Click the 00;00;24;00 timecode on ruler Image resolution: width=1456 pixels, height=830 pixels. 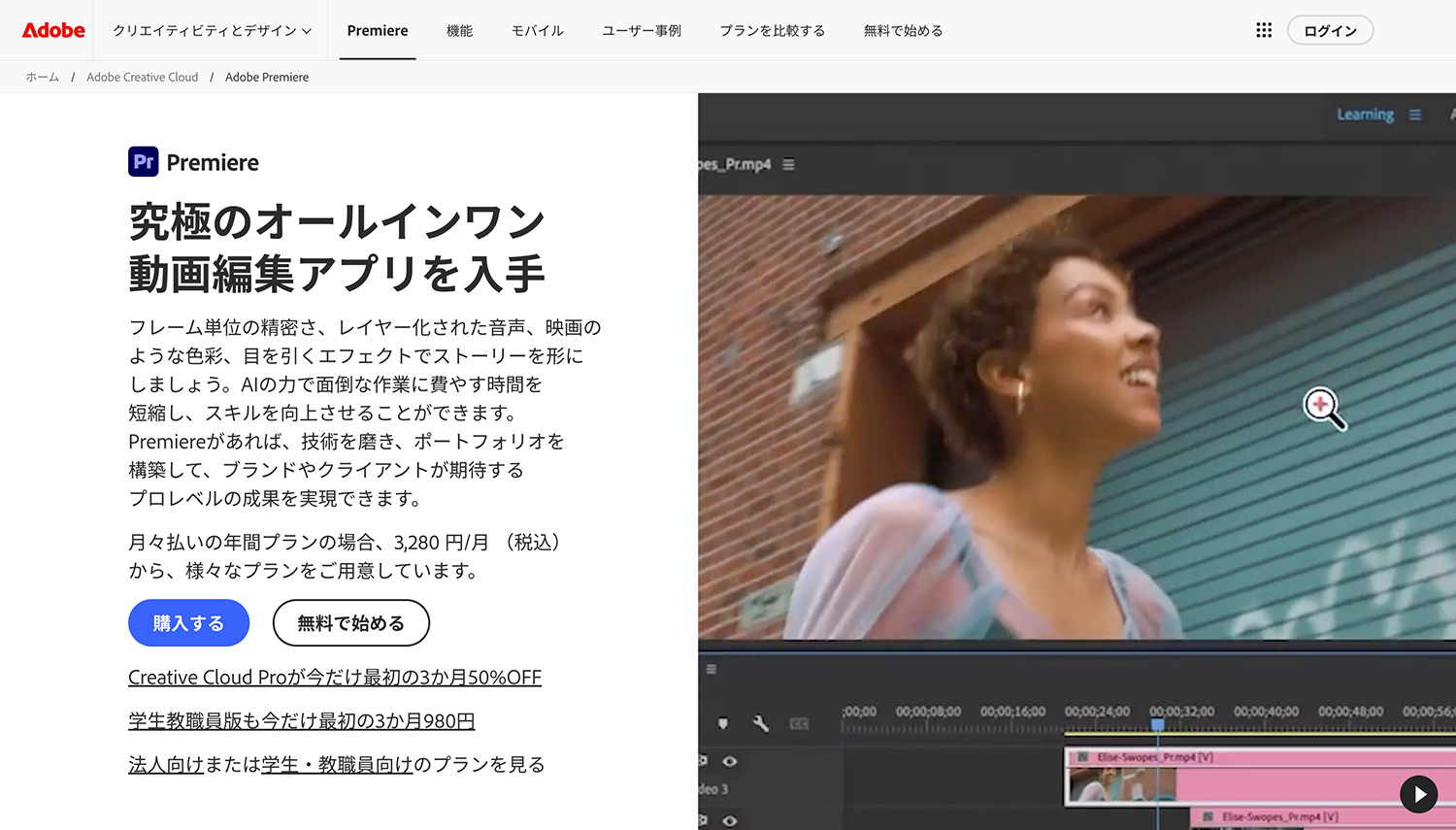click(1097, 712)
